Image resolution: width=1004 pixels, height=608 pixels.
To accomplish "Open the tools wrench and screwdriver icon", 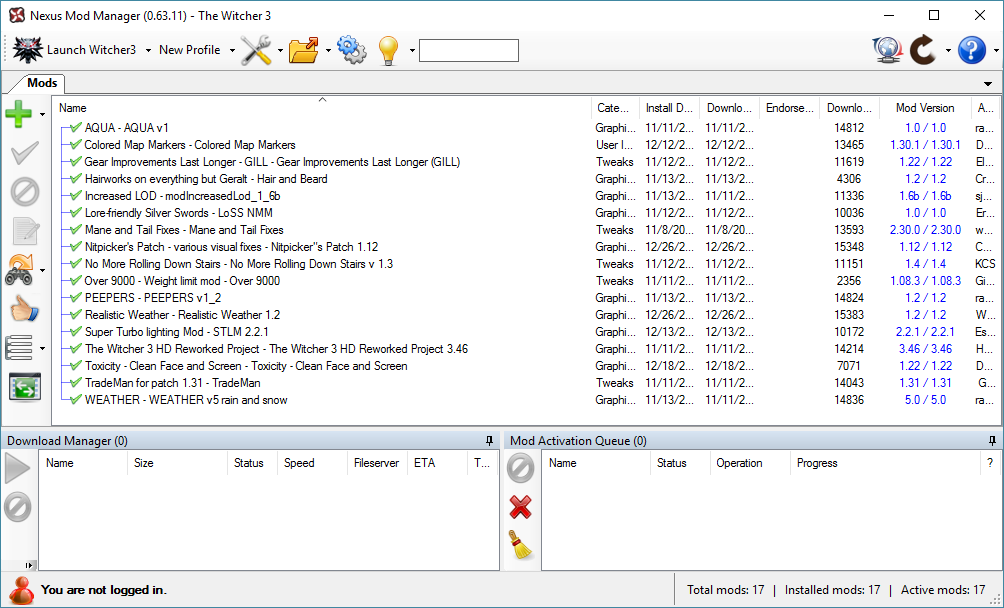I will 256,50.
